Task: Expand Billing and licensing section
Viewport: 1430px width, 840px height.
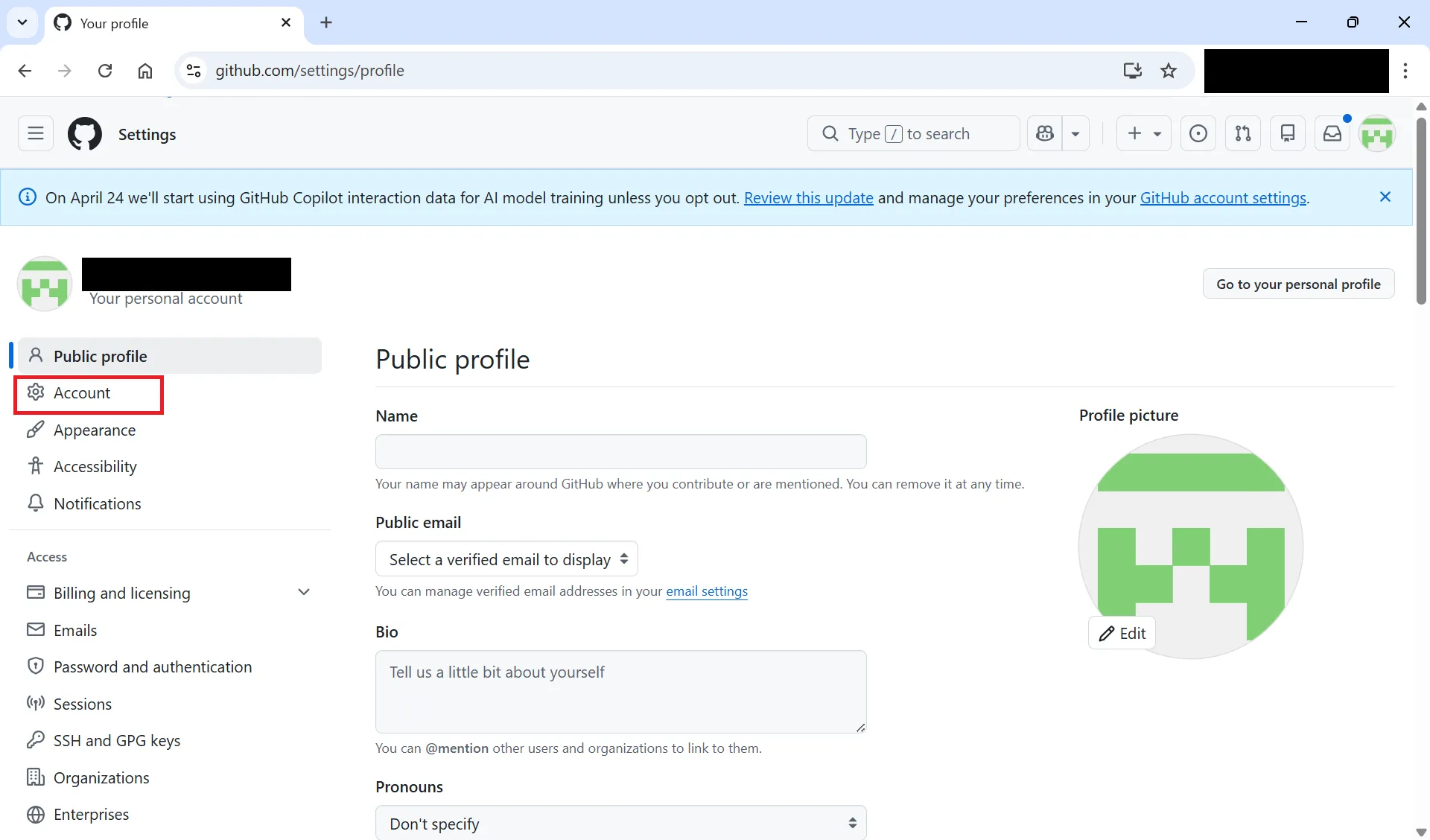Action: (304, 593)
